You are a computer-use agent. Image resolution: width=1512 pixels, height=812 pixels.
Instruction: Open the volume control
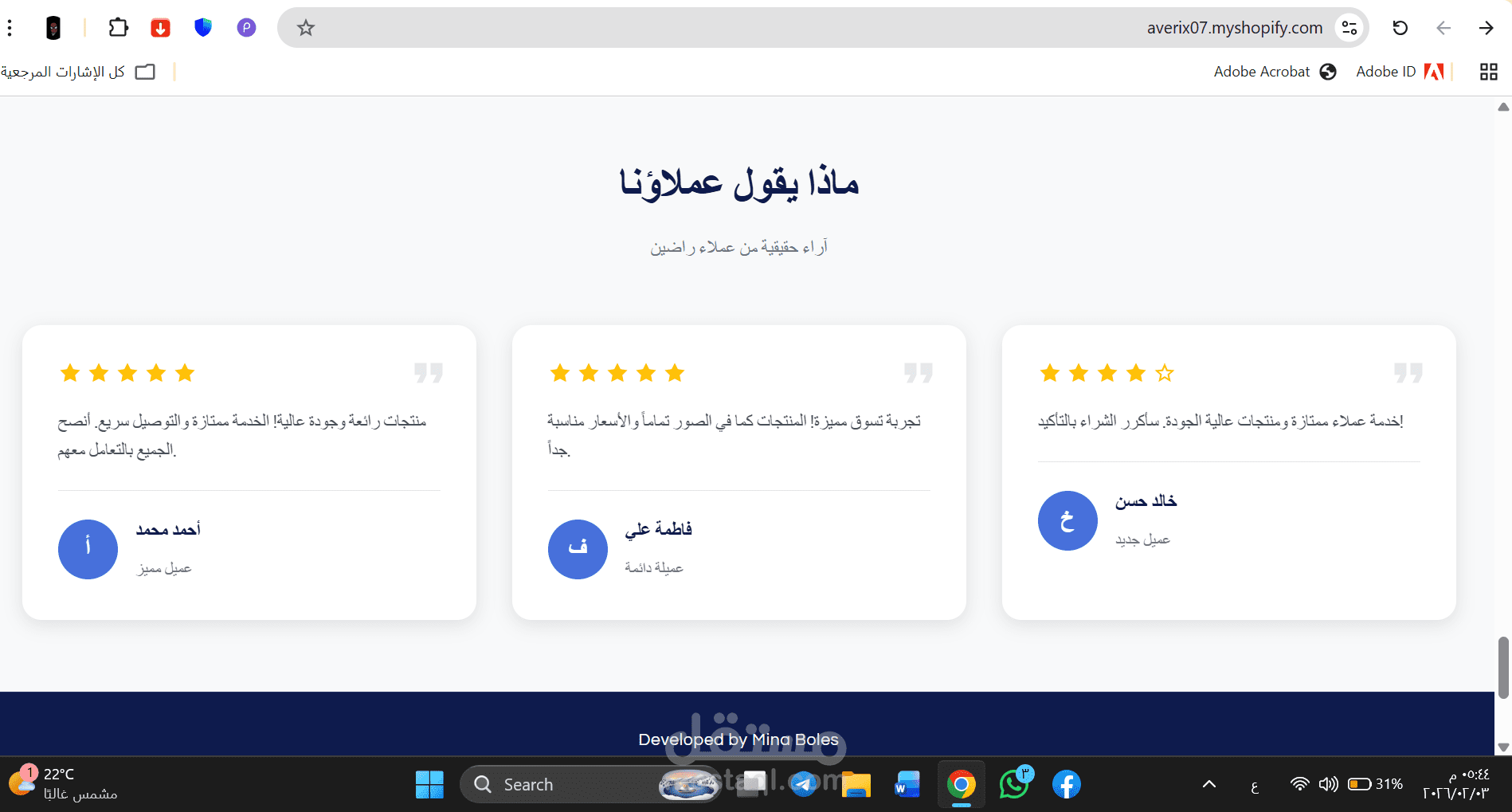point(1328,784)
